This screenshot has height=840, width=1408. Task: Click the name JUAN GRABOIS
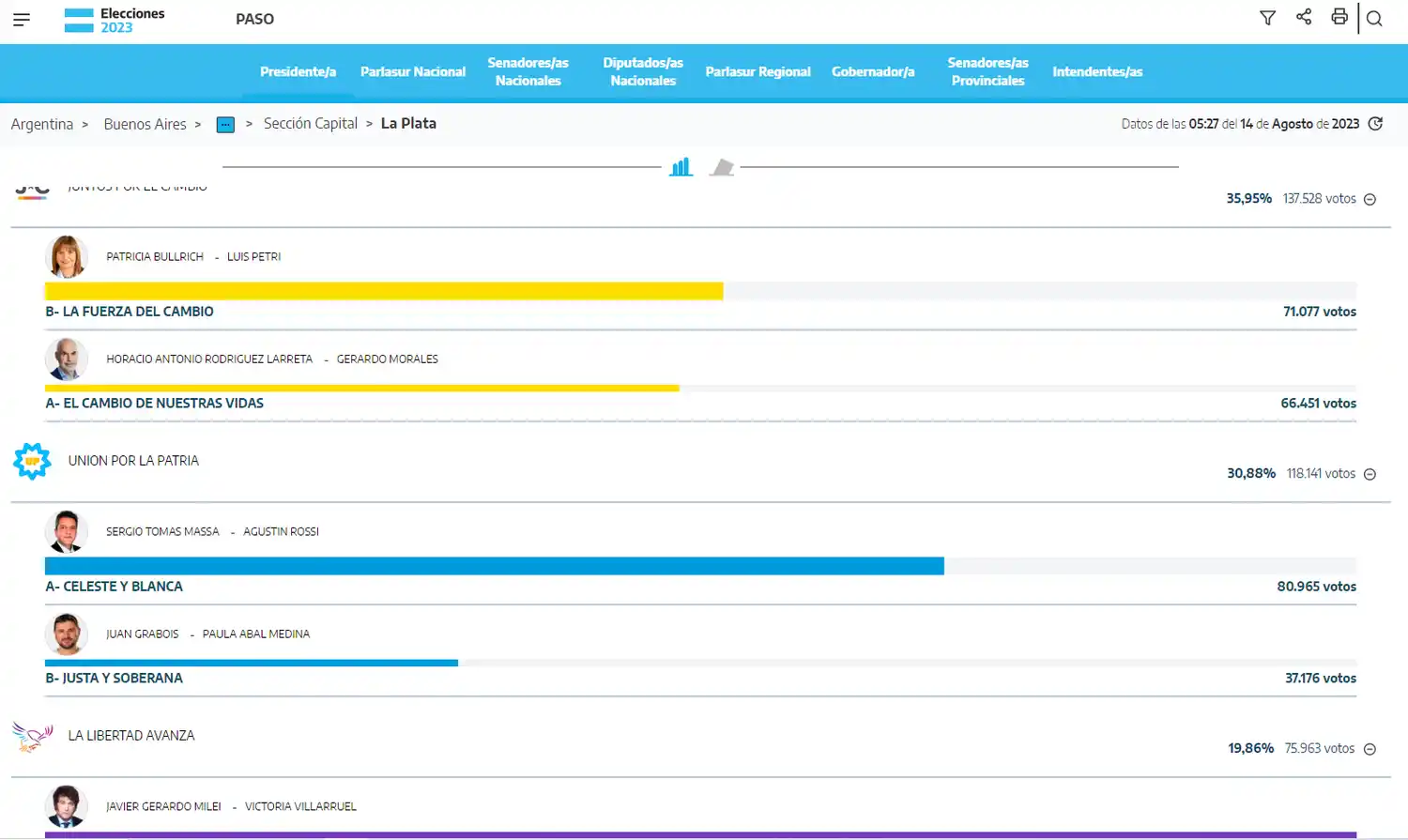[143, 634]
